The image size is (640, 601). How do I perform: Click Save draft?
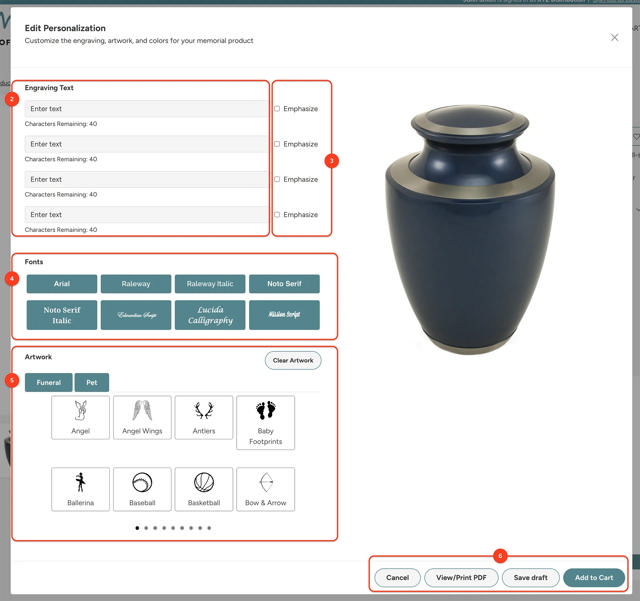click(x=531, y=578)
